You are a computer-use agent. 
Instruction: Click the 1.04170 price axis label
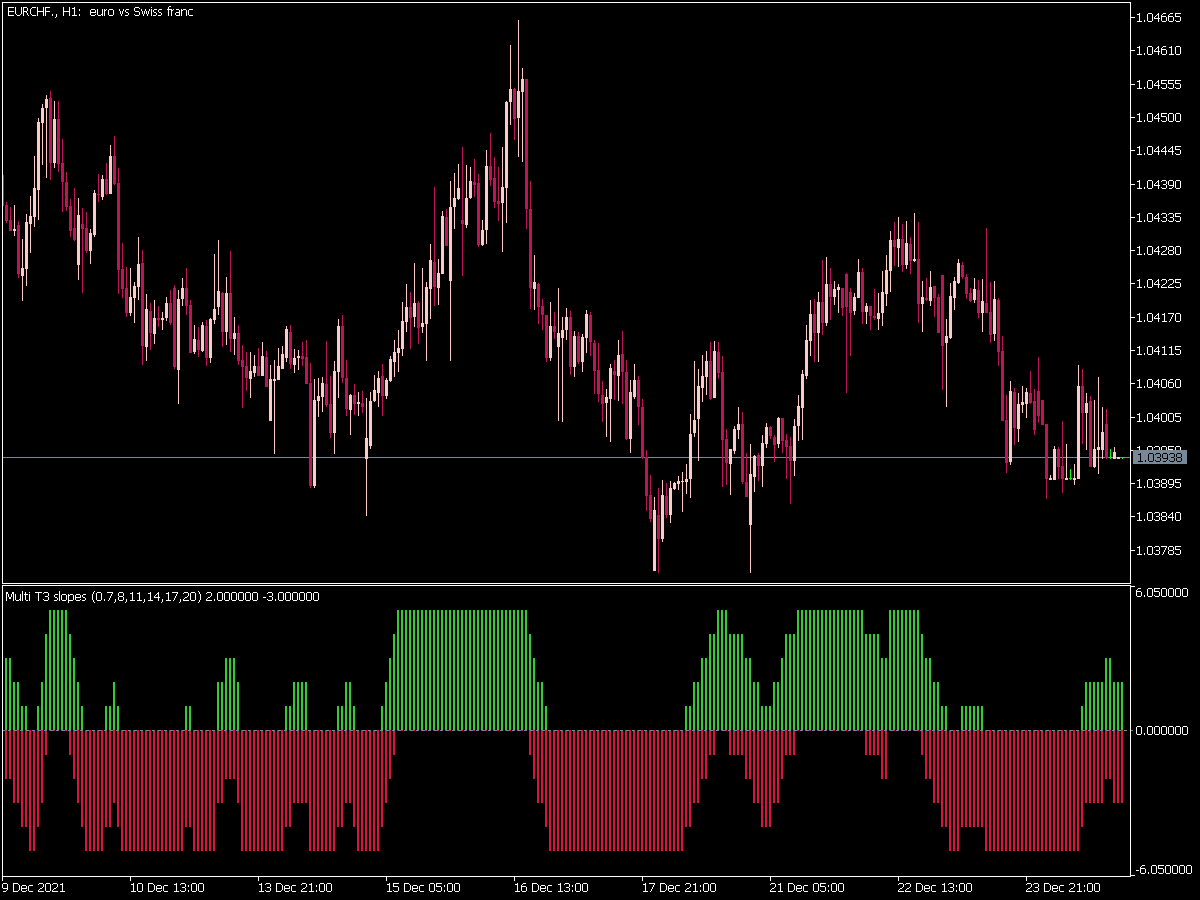[1160, 317]
